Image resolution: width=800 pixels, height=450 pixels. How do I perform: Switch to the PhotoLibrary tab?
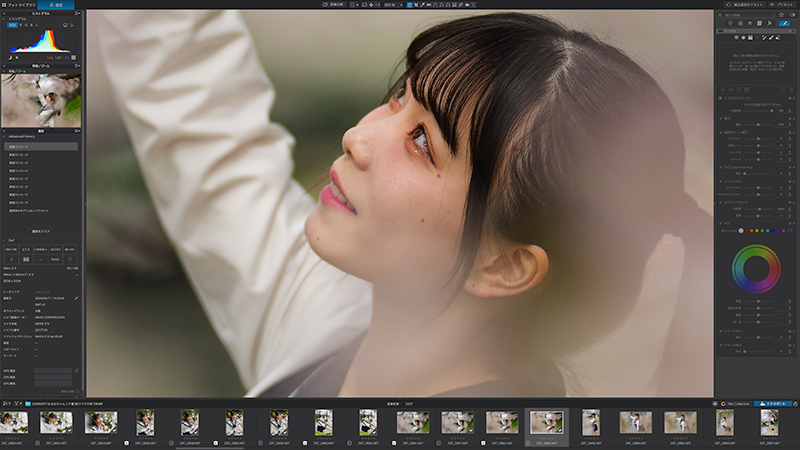18,5
